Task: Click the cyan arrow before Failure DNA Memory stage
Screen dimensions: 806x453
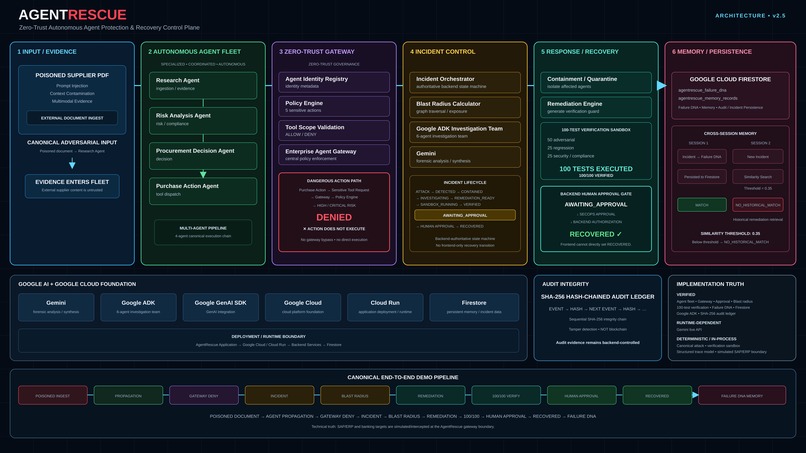Action: (695, 395)
